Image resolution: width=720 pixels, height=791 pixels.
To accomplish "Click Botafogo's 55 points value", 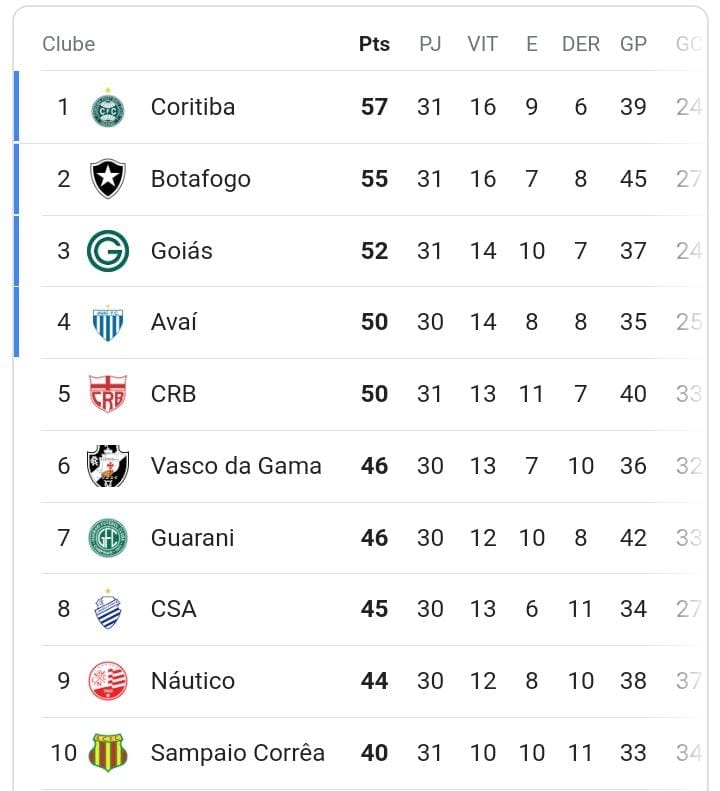I will (374, 179).
